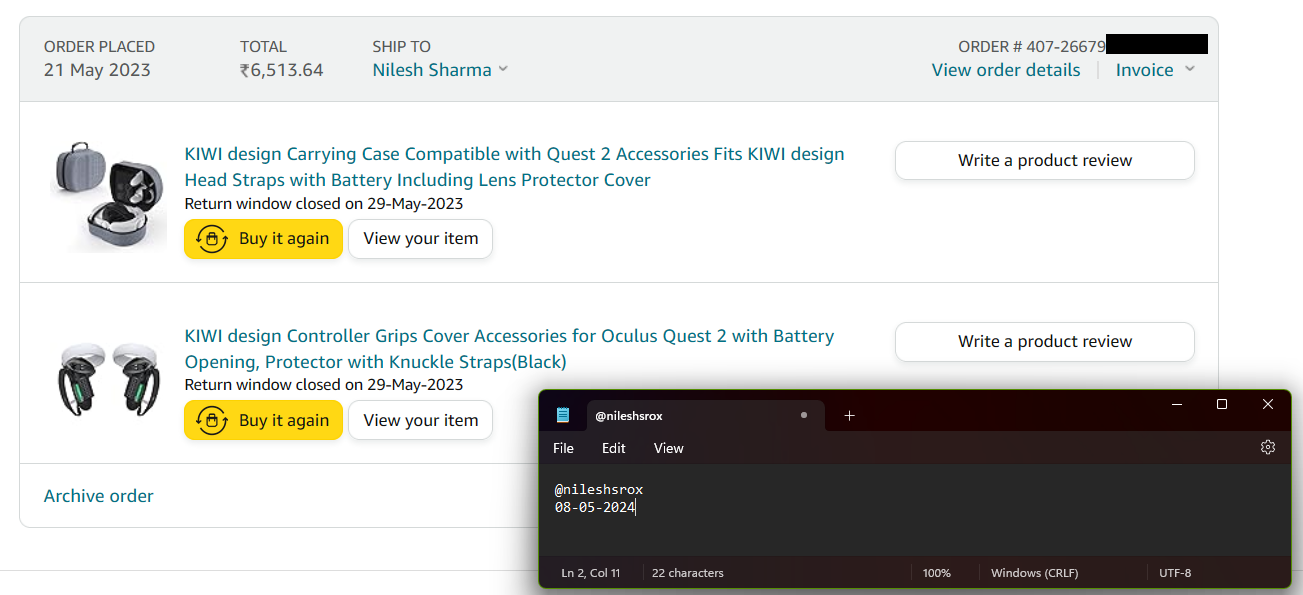This screenshot has width=1303, height=595.
Task: Open the File menu in Notepad
Action: 563,448
